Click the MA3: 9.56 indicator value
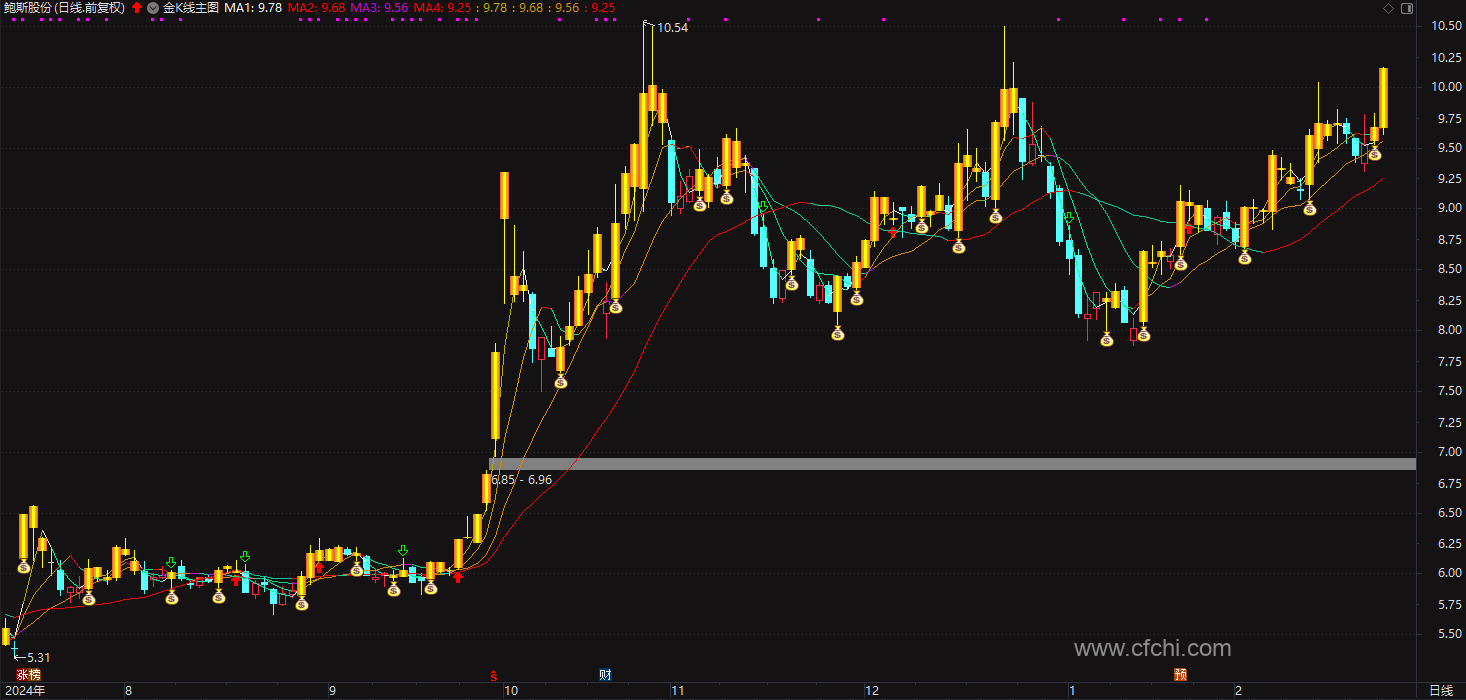Image resolution: width=1466 pixels, height=700 pixels. [379, 7]
